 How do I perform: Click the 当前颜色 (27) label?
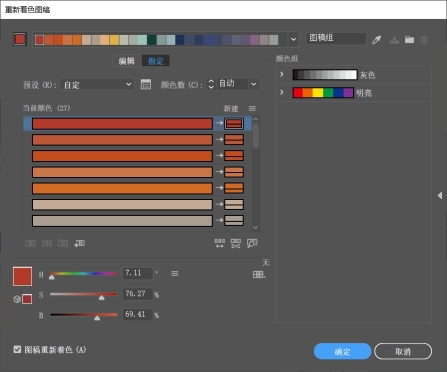click(47, 108)
